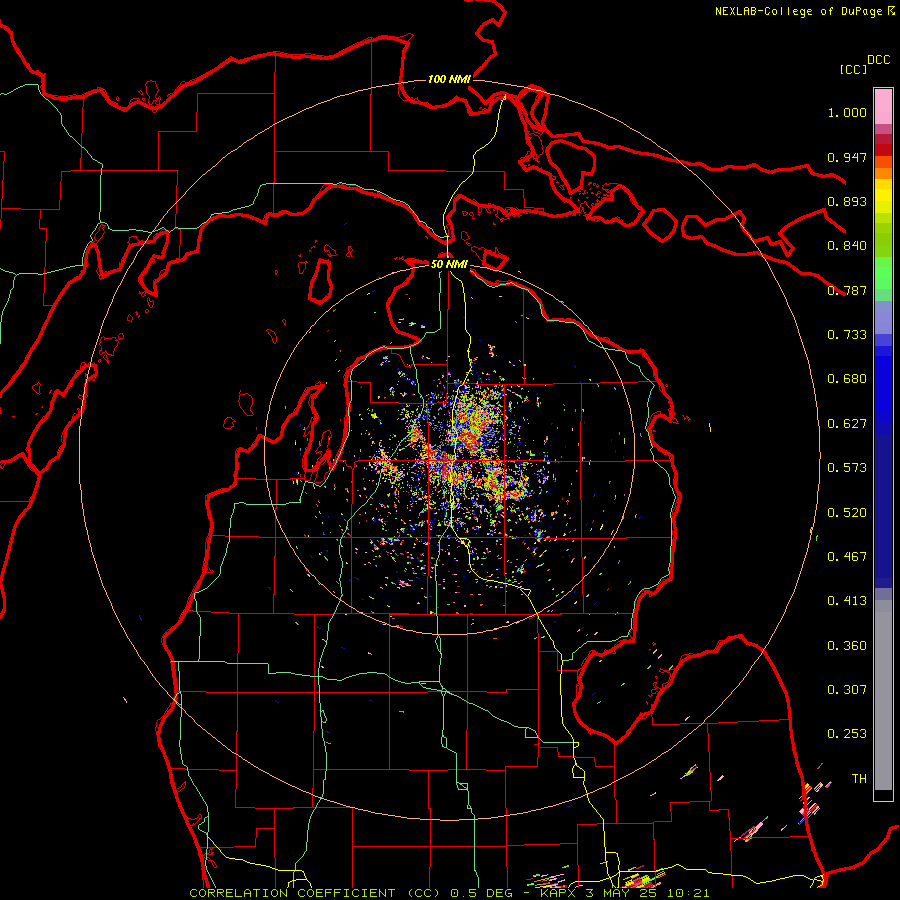The height and width of the screenshot is (900, 900).
Task: Click the 0.413 scale value
Action: 847,601
